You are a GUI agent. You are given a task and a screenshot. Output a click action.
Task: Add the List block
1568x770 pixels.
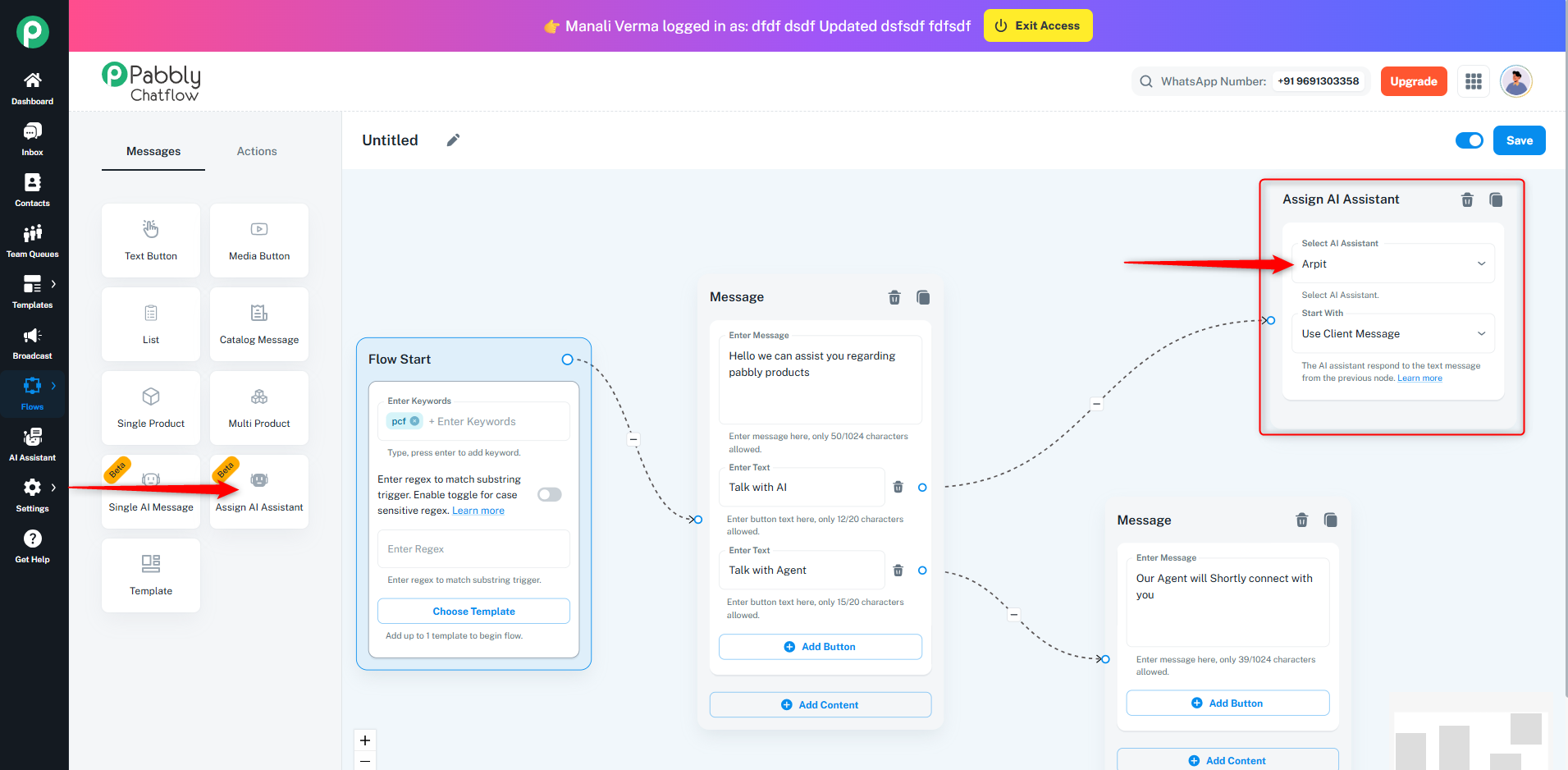151,324
